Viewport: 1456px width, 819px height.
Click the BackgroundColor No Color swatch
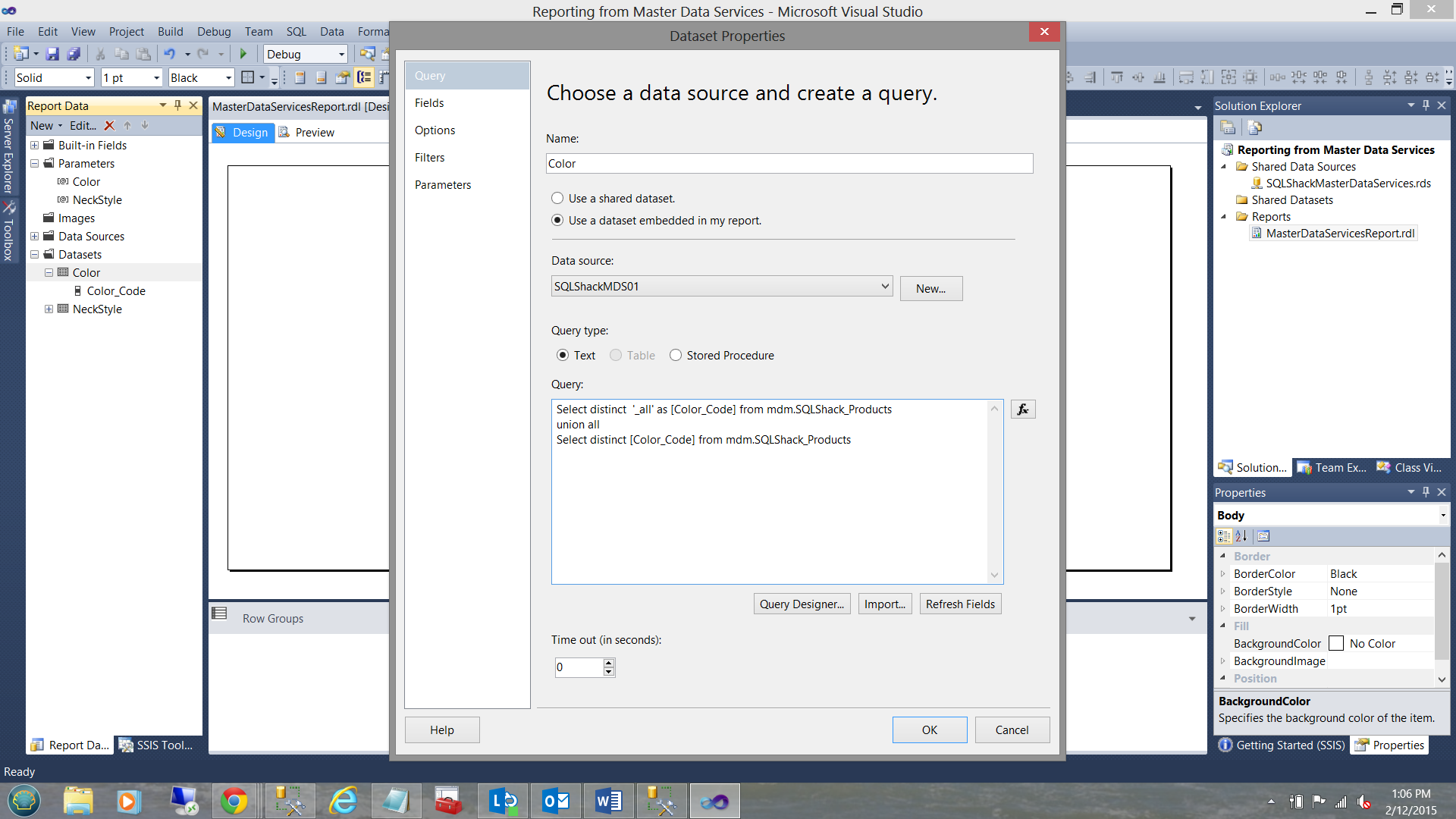1336,644
